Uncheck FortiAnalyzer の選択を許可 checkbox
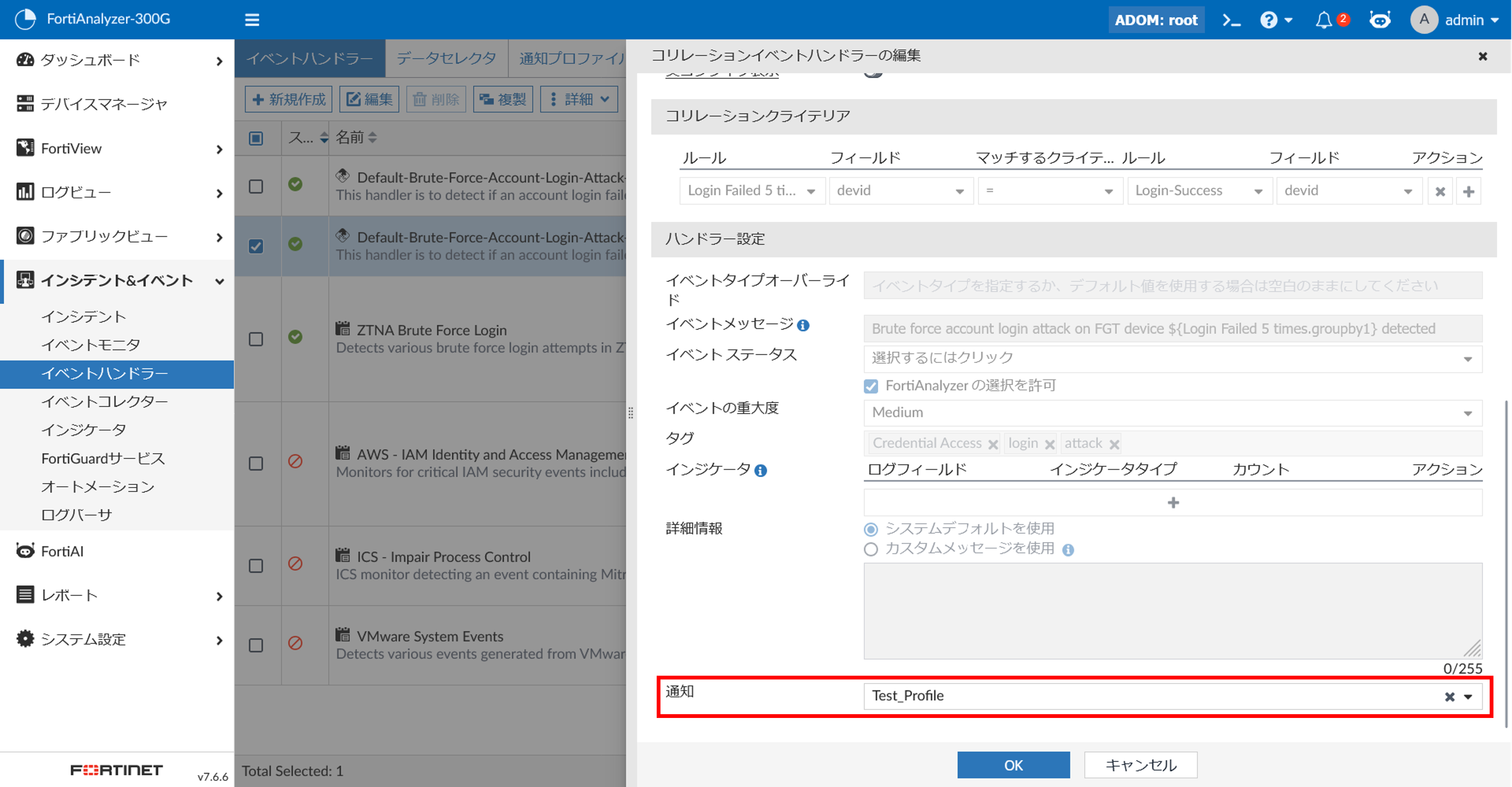 871,385
